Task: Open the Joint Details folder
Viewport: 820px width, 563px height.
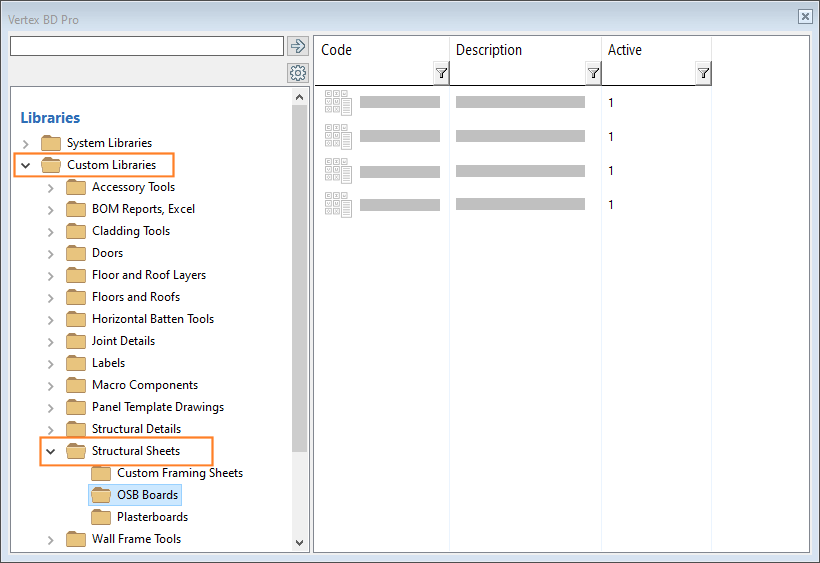Action: (x=123, y=341)
